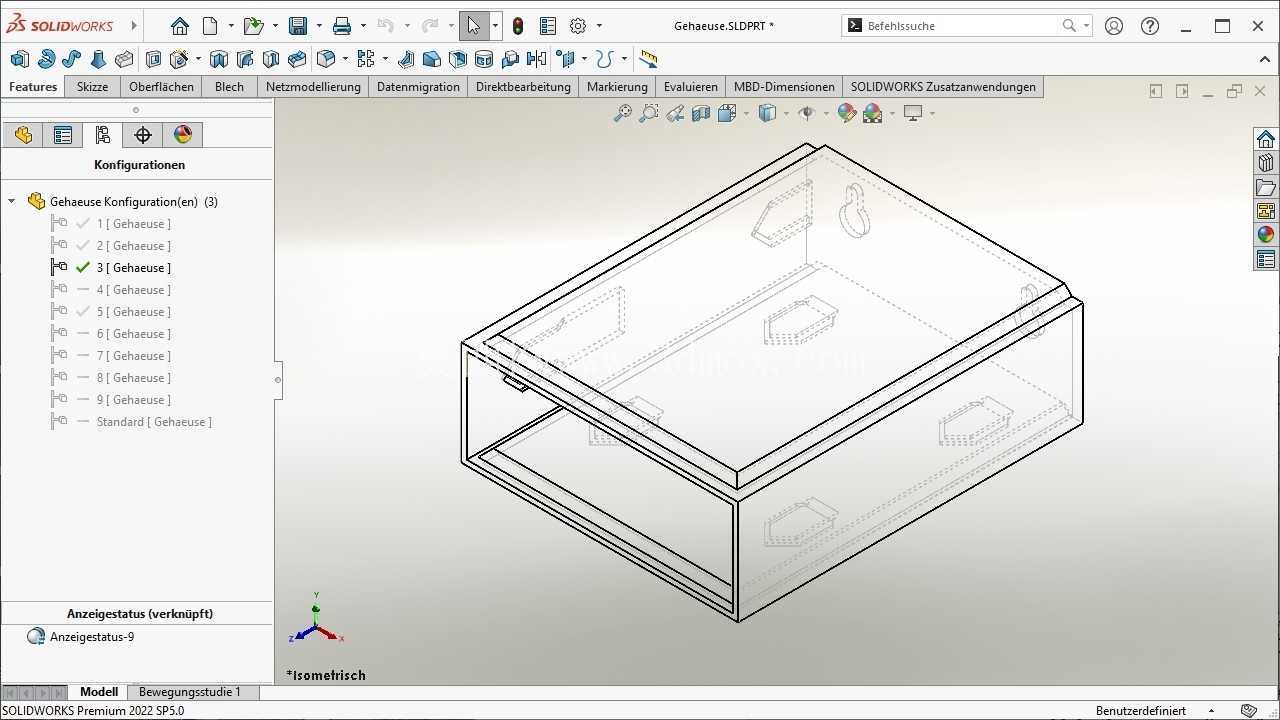Select configuration 5 [ Gehaeuse ]
1280x720 pixels.
pyautogui.click(x=134, y=312)
